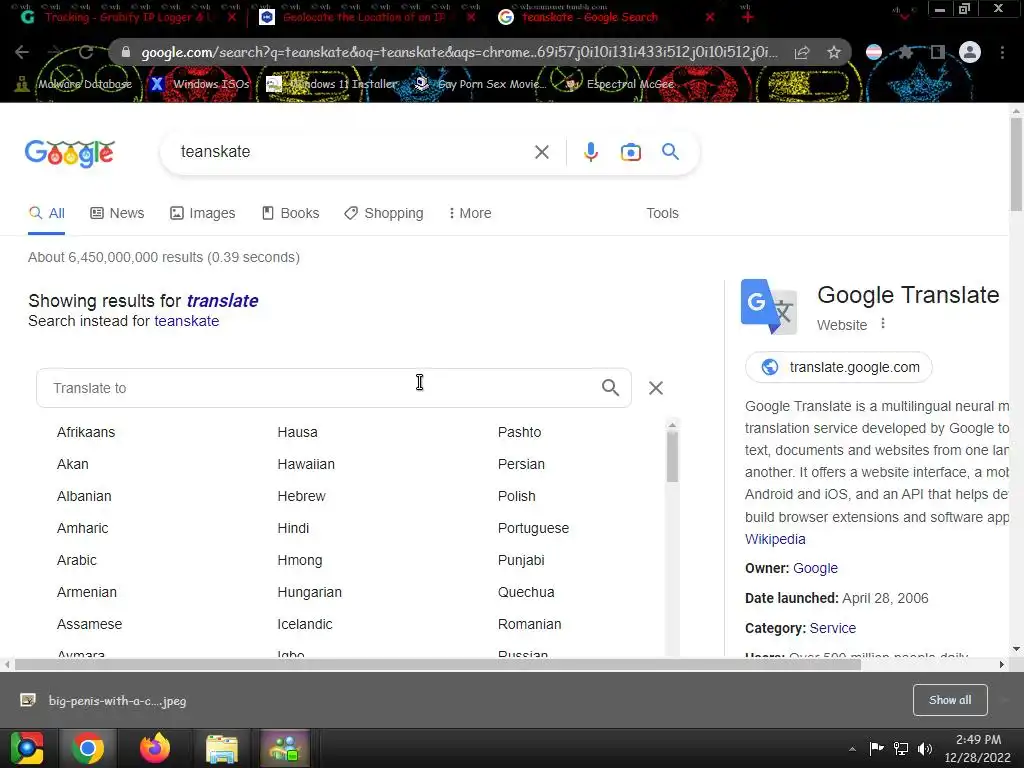Clear the teanskate search query
The image size is (1024, 768).
[541, 152]
